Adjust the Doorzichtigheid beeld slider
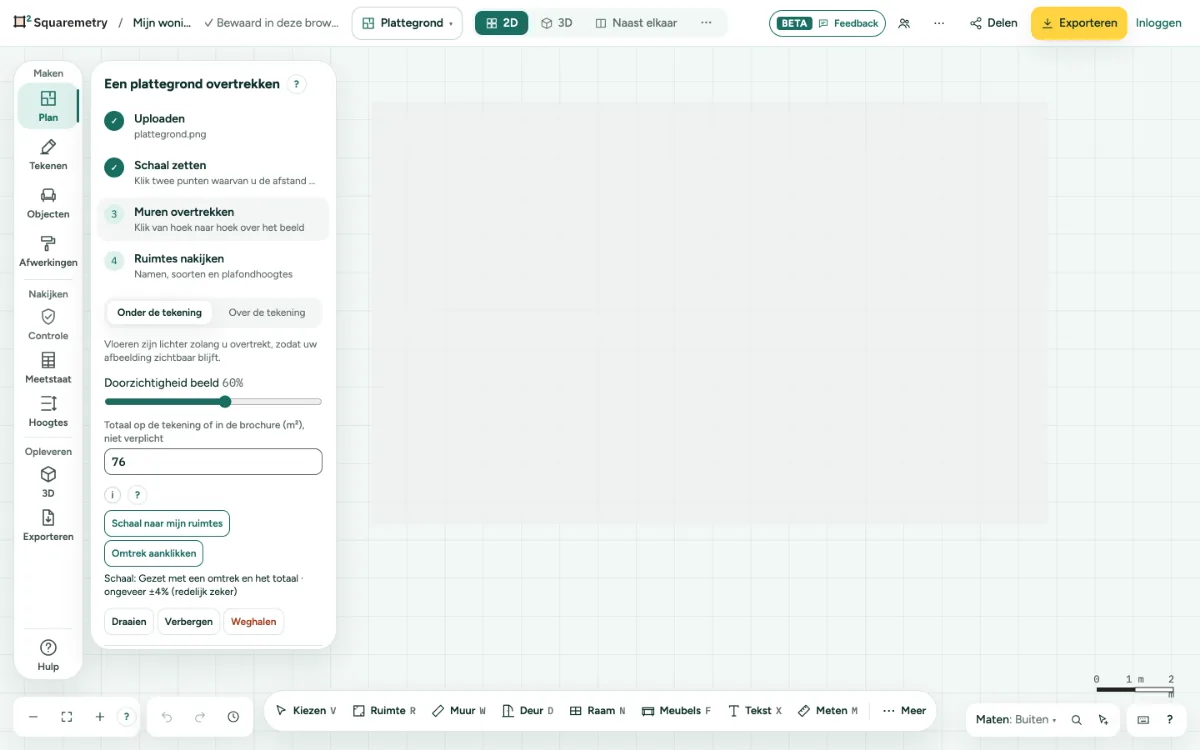Image resolution: width=1200 pixels, height=750 pixels. pos(213,402)
